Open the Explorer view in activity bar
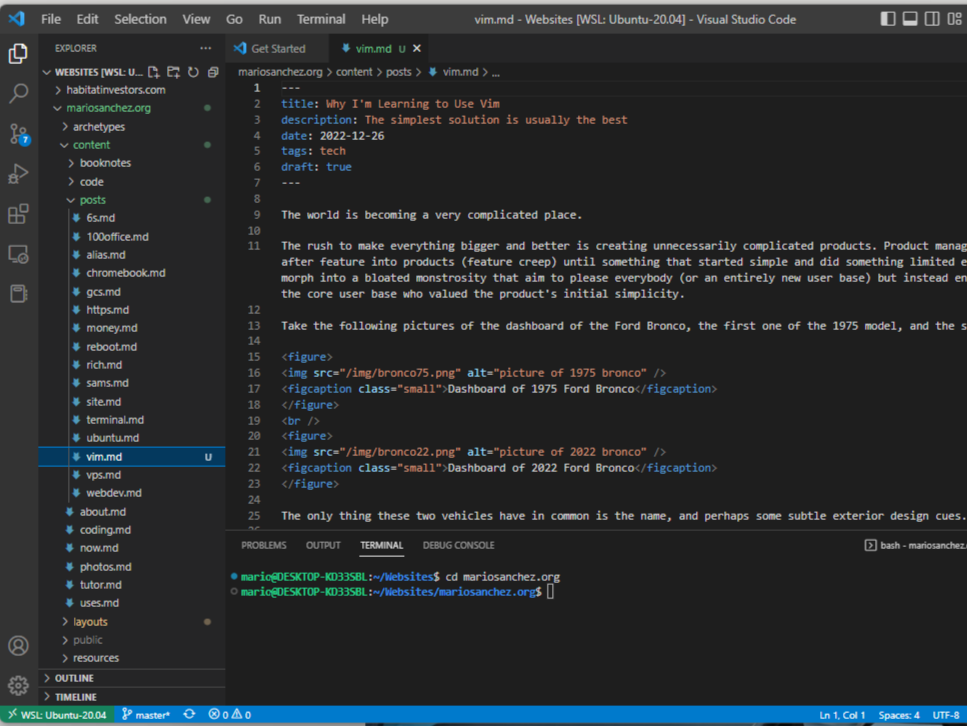Viewport: 967px width, 726px height. [x=18, y=54]
